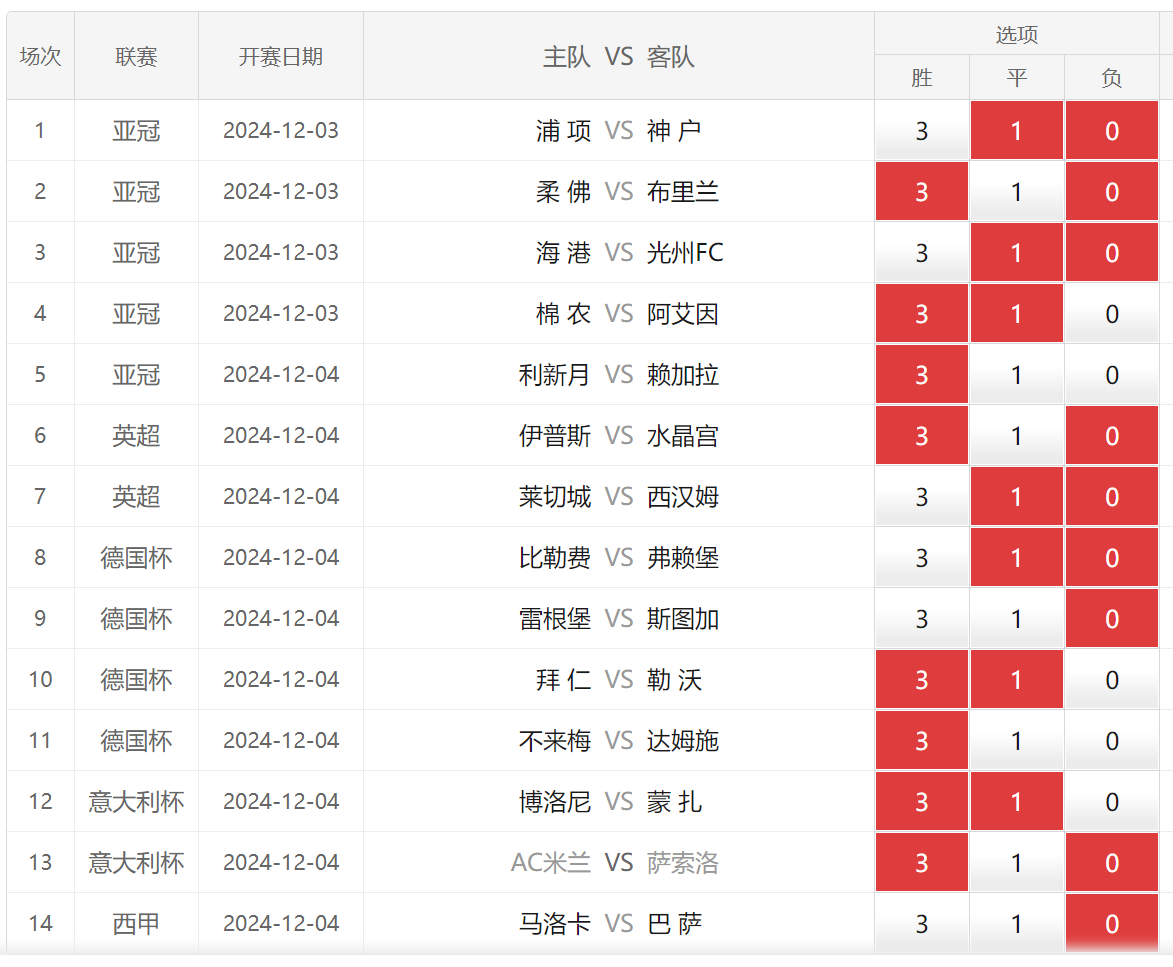Toggle loss option 0 for 海港 VS 光州FC
The width and height of the screenshot is (1173, 967).
pos(1112,253)
